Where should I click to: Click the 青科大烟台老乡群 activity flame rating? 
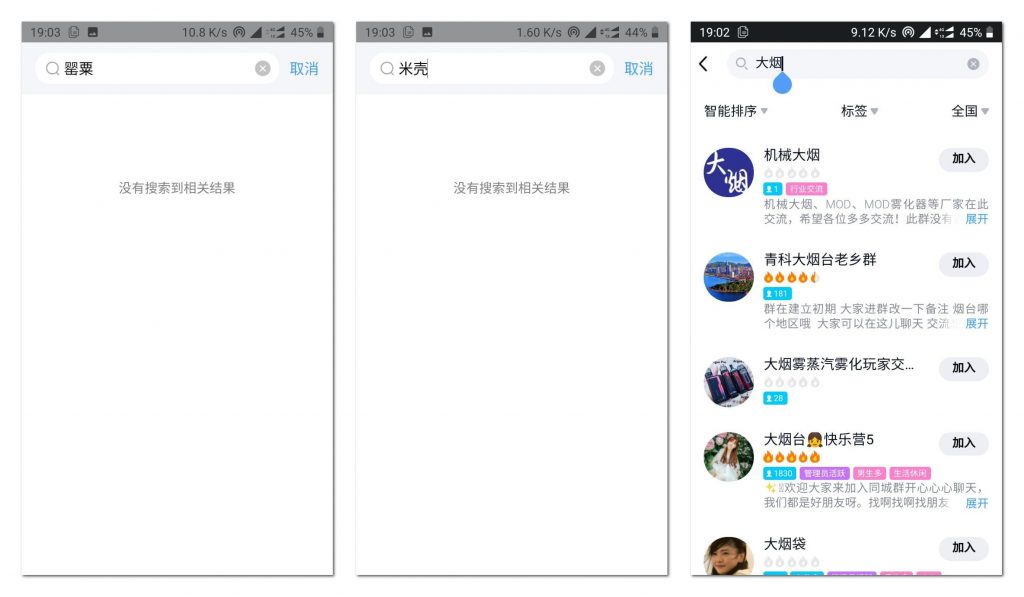pyautogui.click(x=791, y=278)
